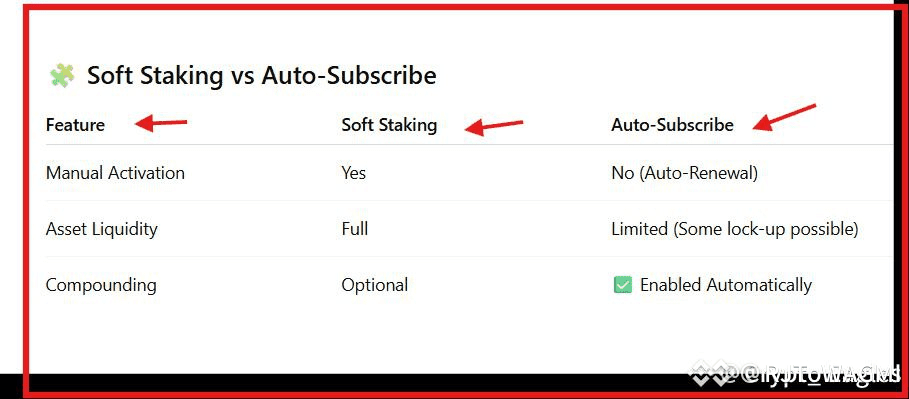Click the Feature column header
This screenshot has width=909, height=399.
click(x=75, y=125)
